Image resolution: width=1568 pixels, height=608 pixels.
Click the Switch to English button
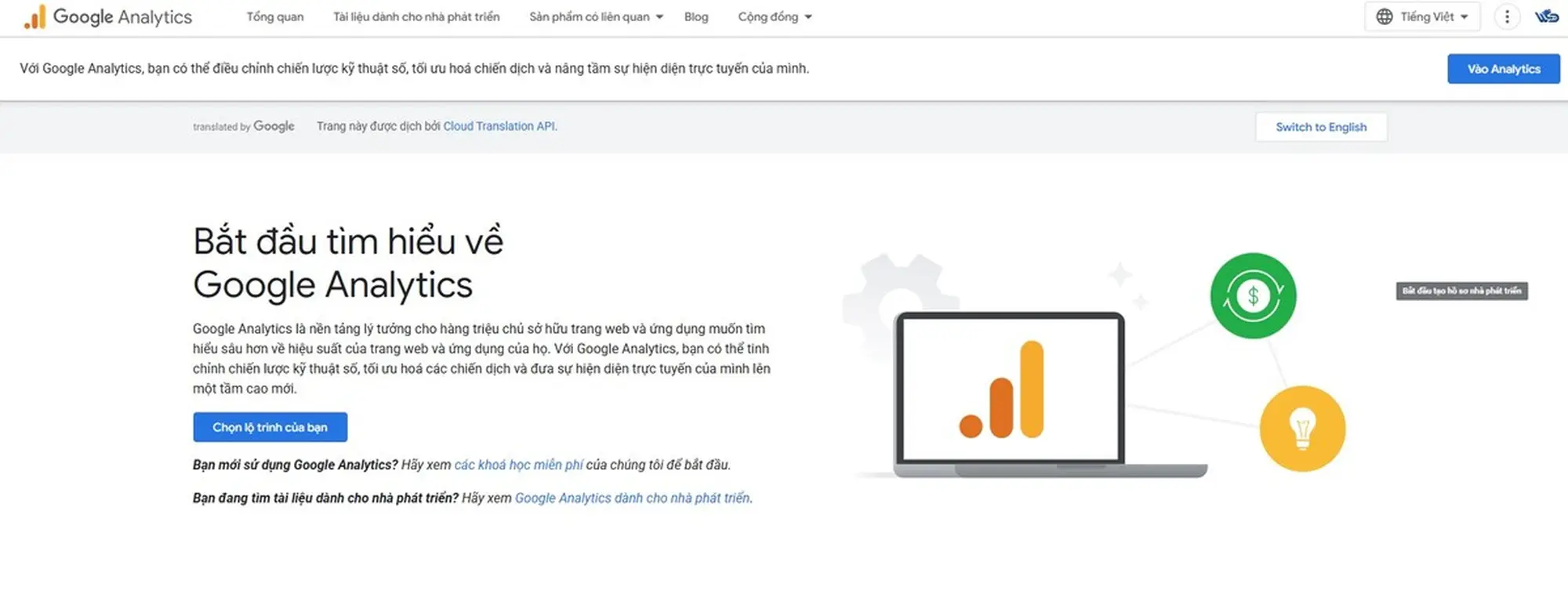(1320, 127)
